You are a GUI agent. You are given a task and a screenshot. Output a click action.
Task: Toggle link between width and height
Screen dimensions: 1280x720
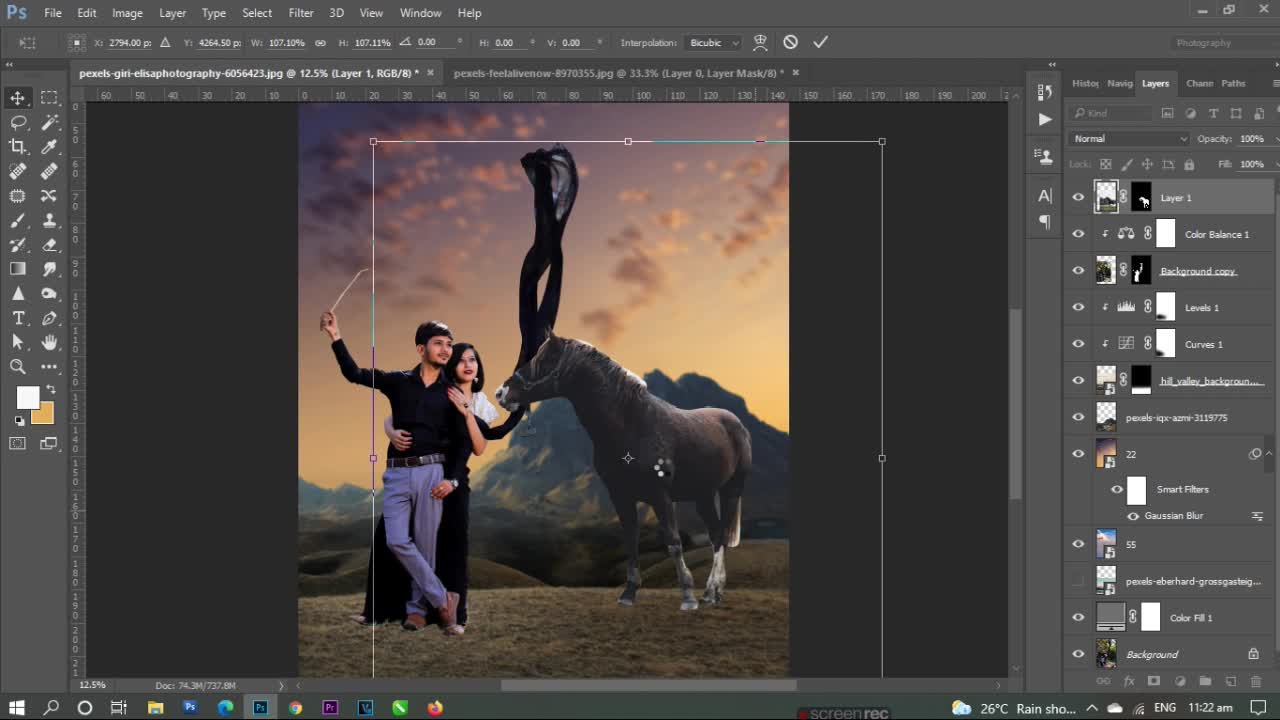click(x=320, y=43)
